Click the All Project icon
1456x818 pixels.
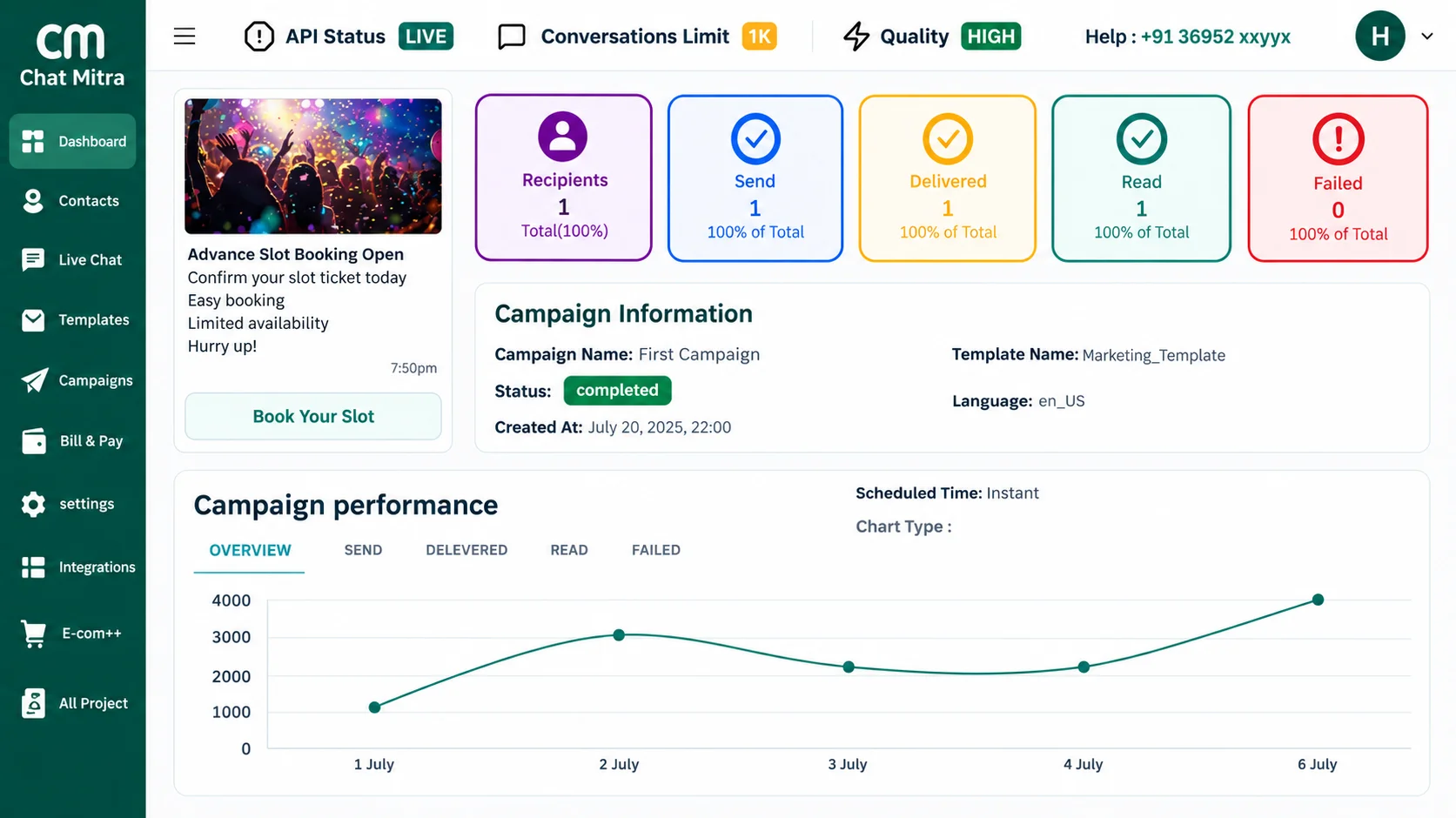click(33, 703)
